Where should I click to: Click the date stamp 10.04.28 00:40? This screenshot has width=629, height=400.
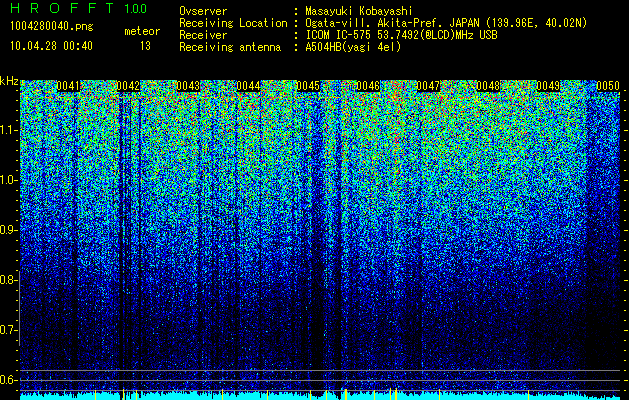pos(51,46)
